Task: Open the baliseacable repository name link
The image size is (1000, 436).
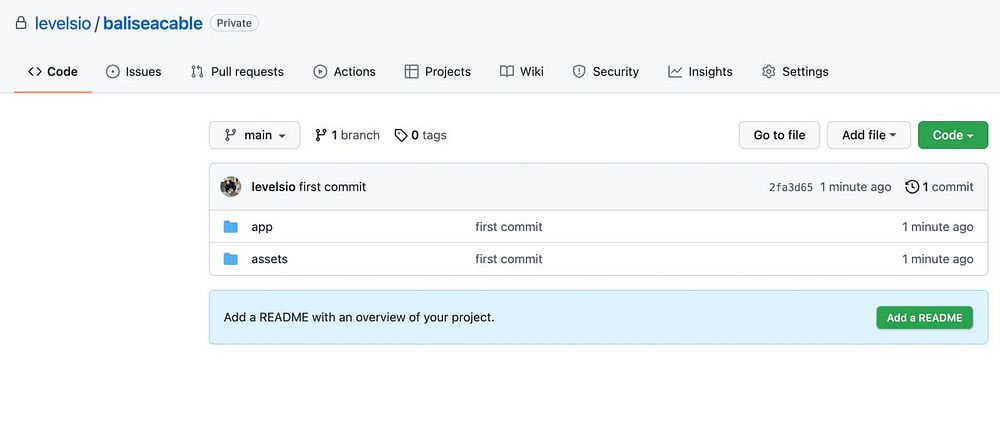Action: (152, 23)
